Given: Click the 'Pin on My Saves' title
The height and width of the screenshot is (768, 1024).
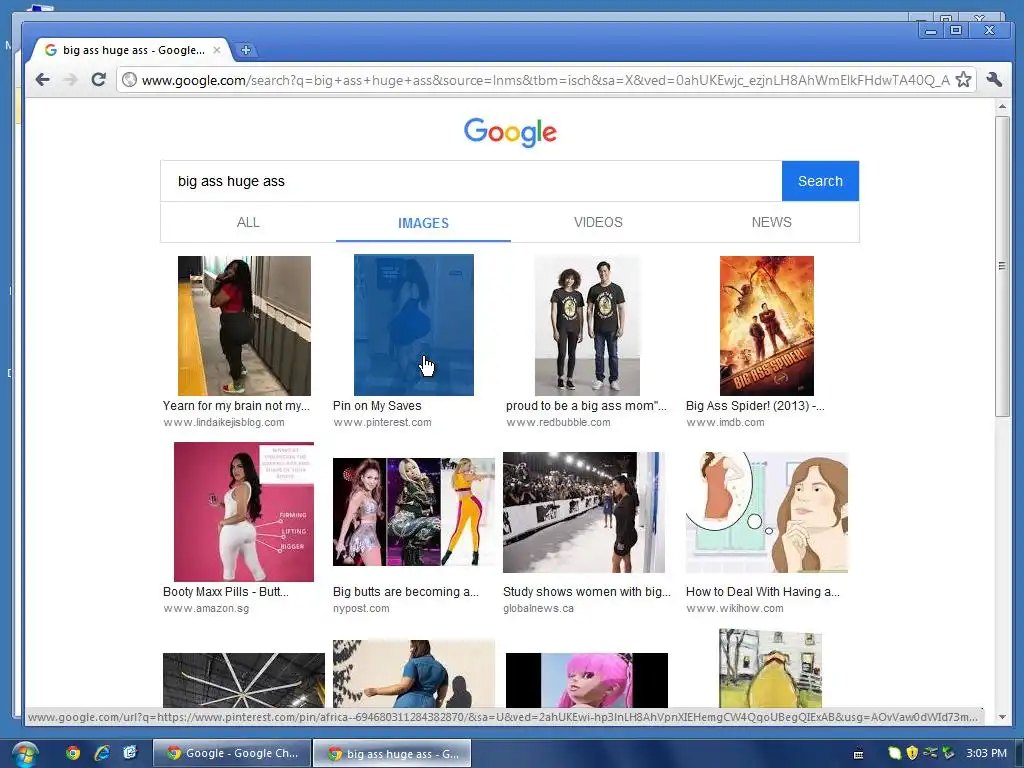Looking at the screenshot, I should pyautogui.click(x=377, y=406).
